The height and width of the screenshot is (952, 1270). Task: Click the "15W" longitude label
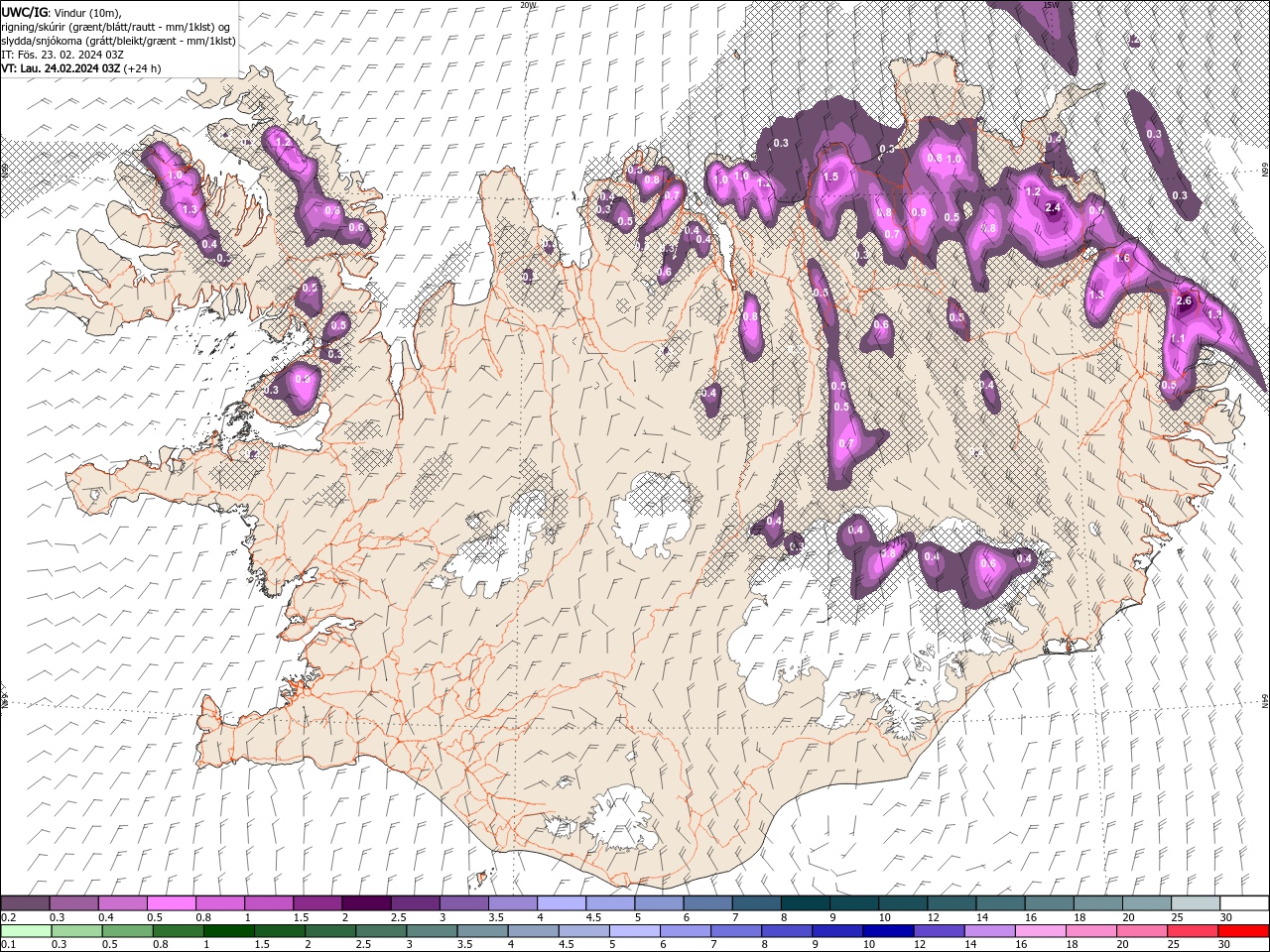1052,5
